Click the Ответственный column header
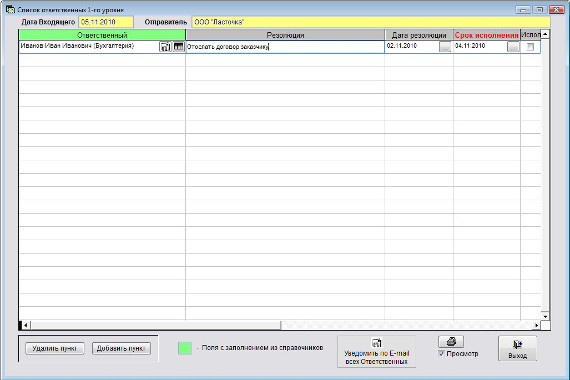Image resolution: width=570 pixels, height=380 pixels. coord(102,35)
